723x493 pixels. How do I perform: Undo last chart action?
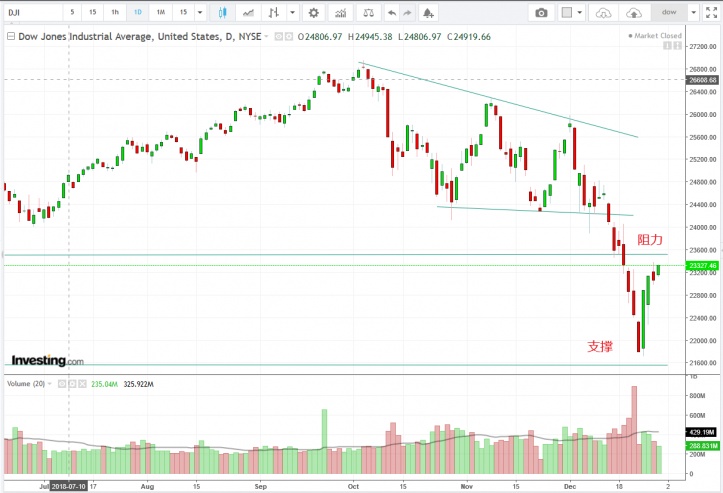coord(392,12)
